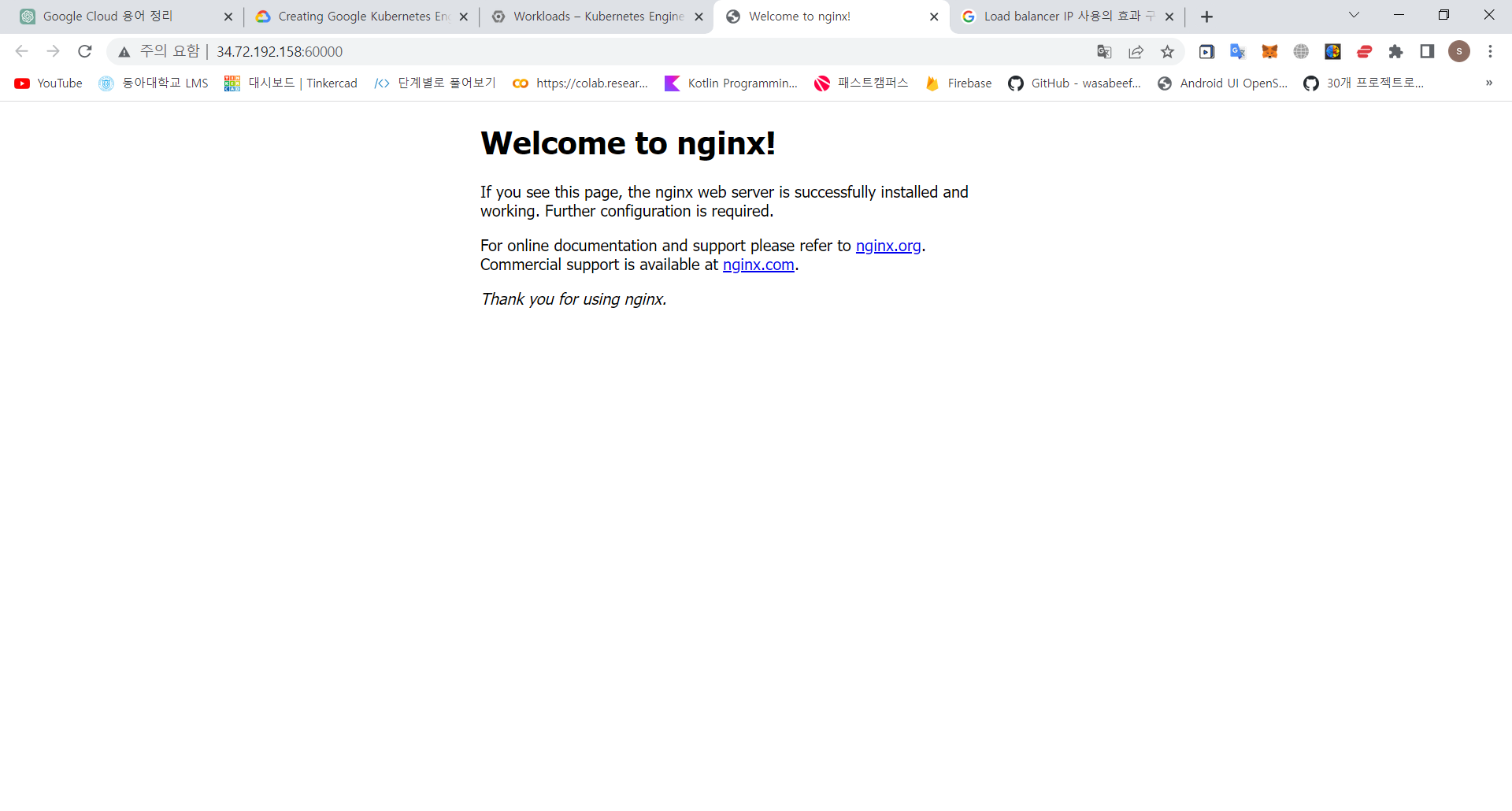Minimize the Chrome window
Screen dimensions: 1512x811
[x=1399, y=15]
